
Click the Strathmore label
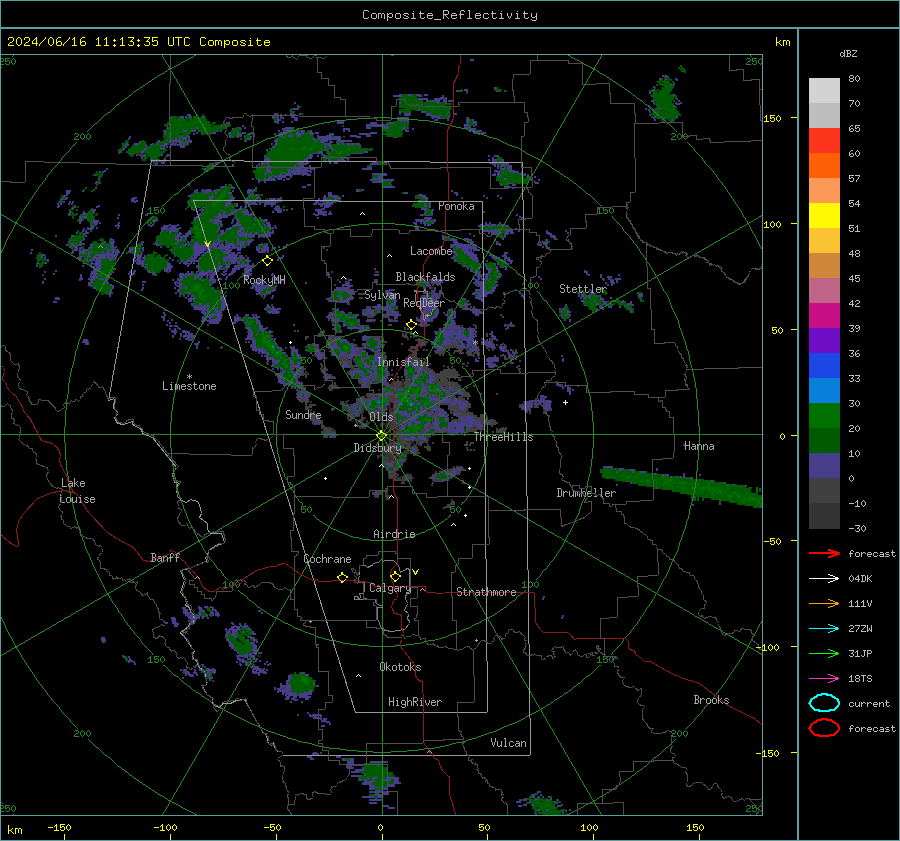[x=486, y=592]
